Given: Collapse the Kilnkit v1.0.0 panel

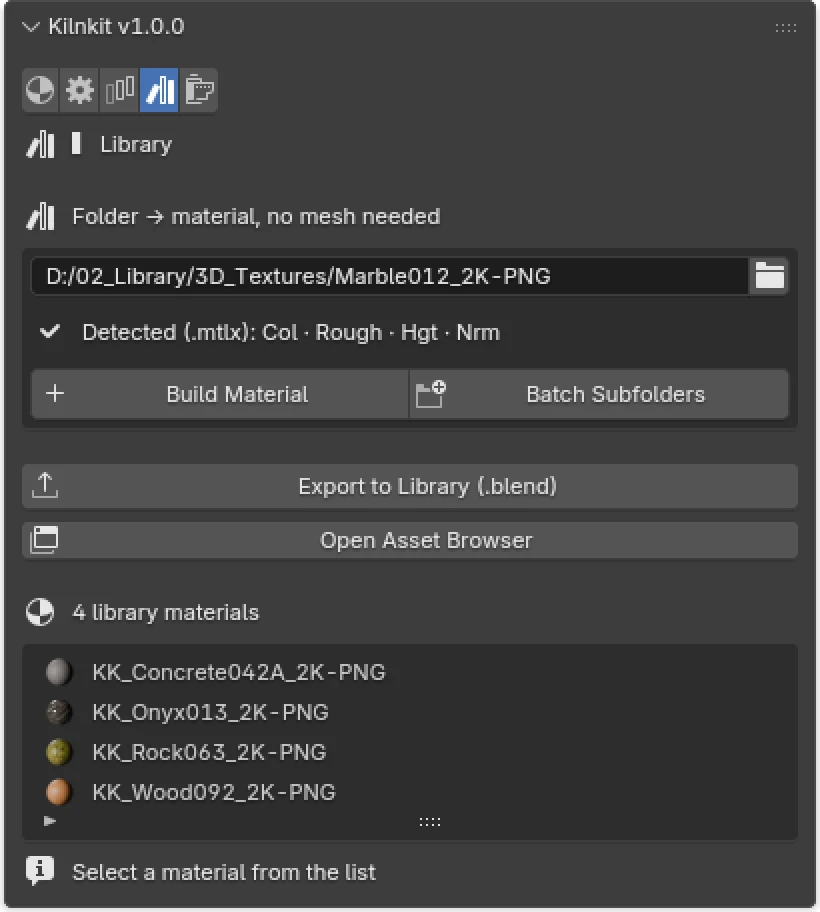Looking at the screenshot, I should 30,27.
